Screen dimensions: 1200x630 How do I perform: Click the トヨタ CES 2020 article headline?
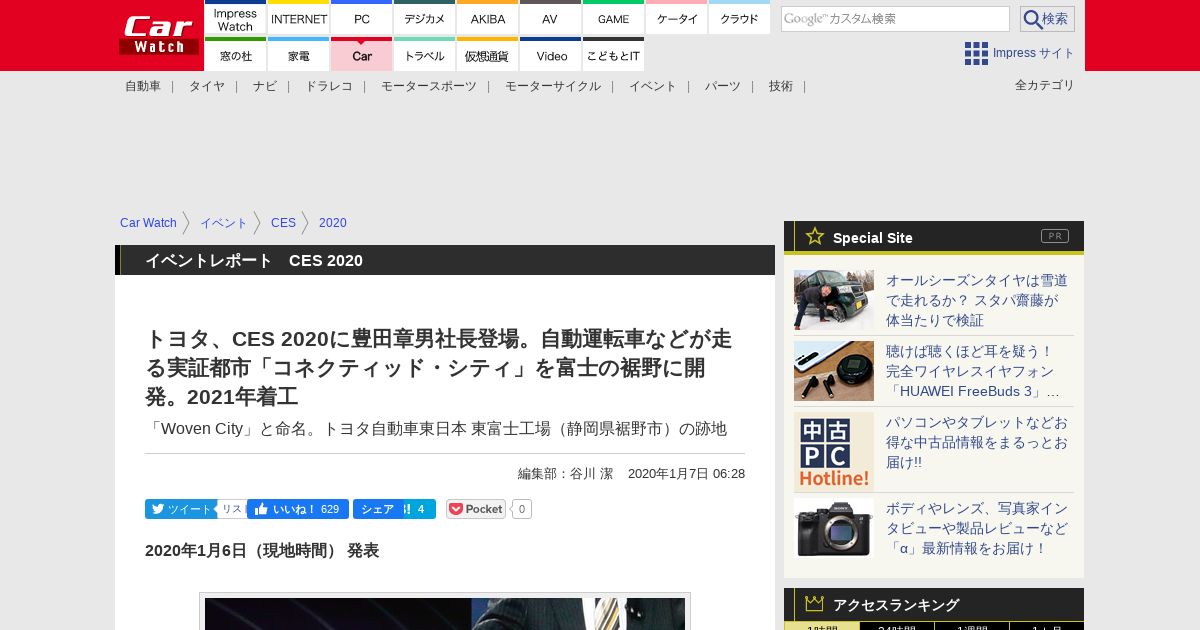pyautogui.click(x=439, y=368)
